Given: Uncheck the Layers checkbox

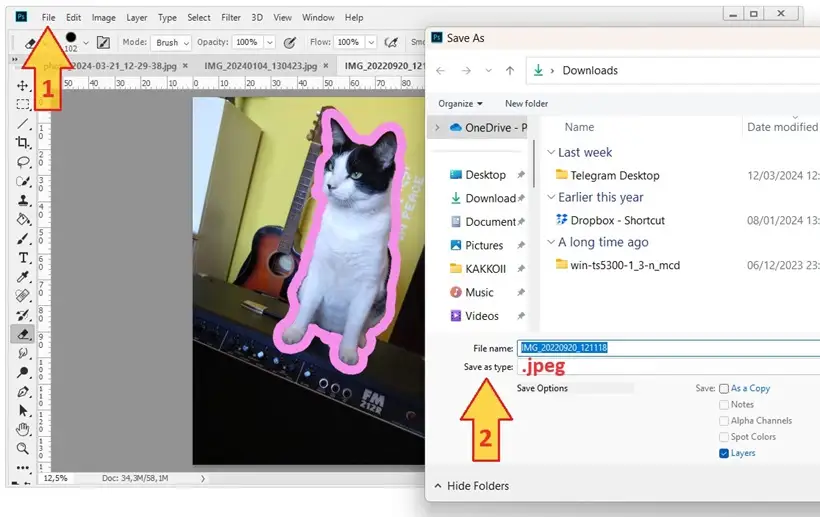Looking at the screenshot, I should click(724, 453).
